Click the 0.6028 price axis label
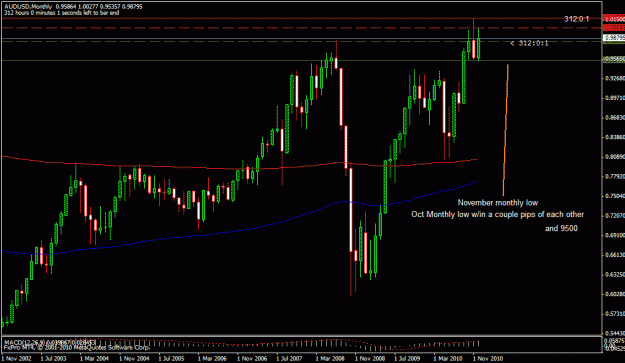This screenshot has width=625, height=363. [614, 294]
